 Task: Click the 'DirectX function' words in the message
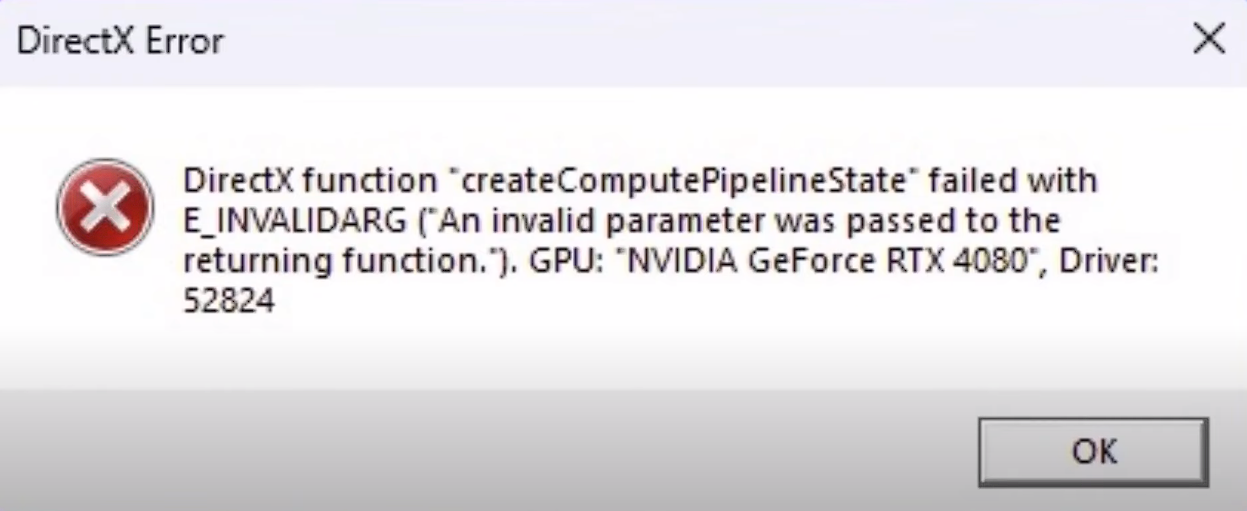click(308, 181)
